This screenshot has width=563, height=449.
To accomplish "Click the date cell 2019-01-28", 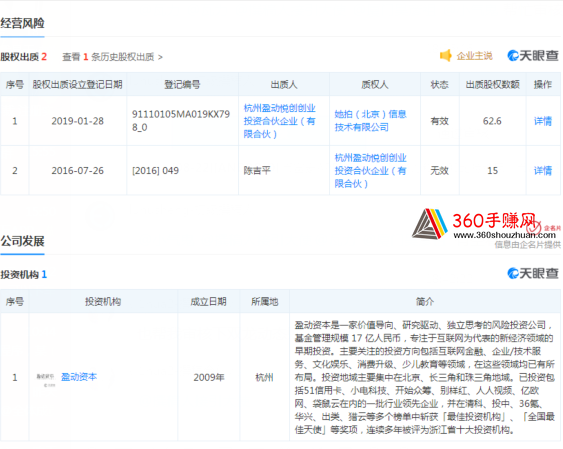I will point(77,121).
